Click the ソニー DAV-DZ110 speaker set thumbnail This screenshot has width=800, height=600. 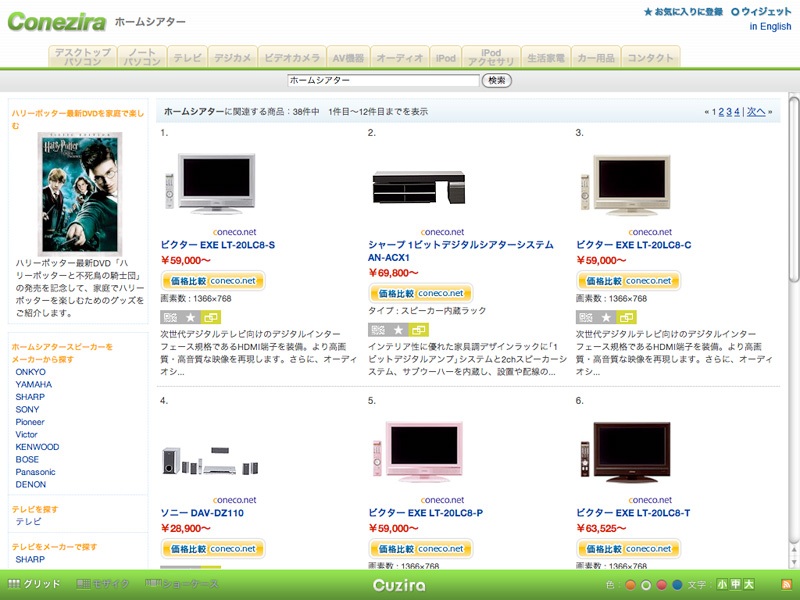click(x=210, y=461)
